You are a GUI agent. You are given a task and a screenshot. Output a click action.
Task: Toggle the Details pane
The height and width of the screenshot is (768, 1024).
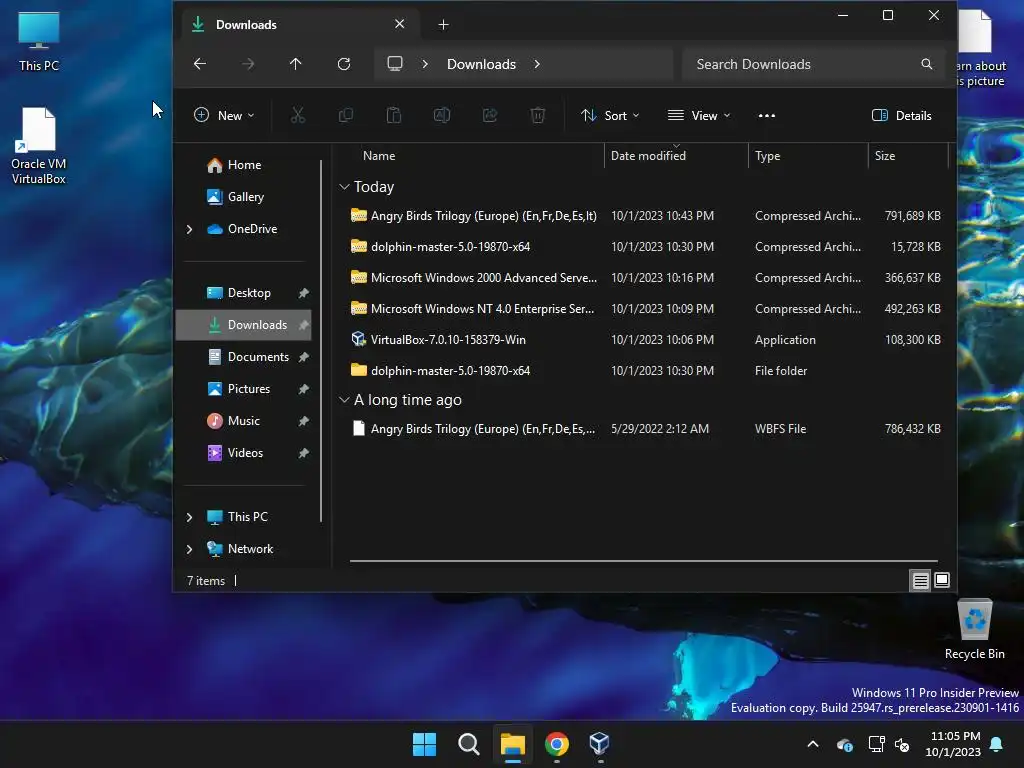(x=901, y=116)
